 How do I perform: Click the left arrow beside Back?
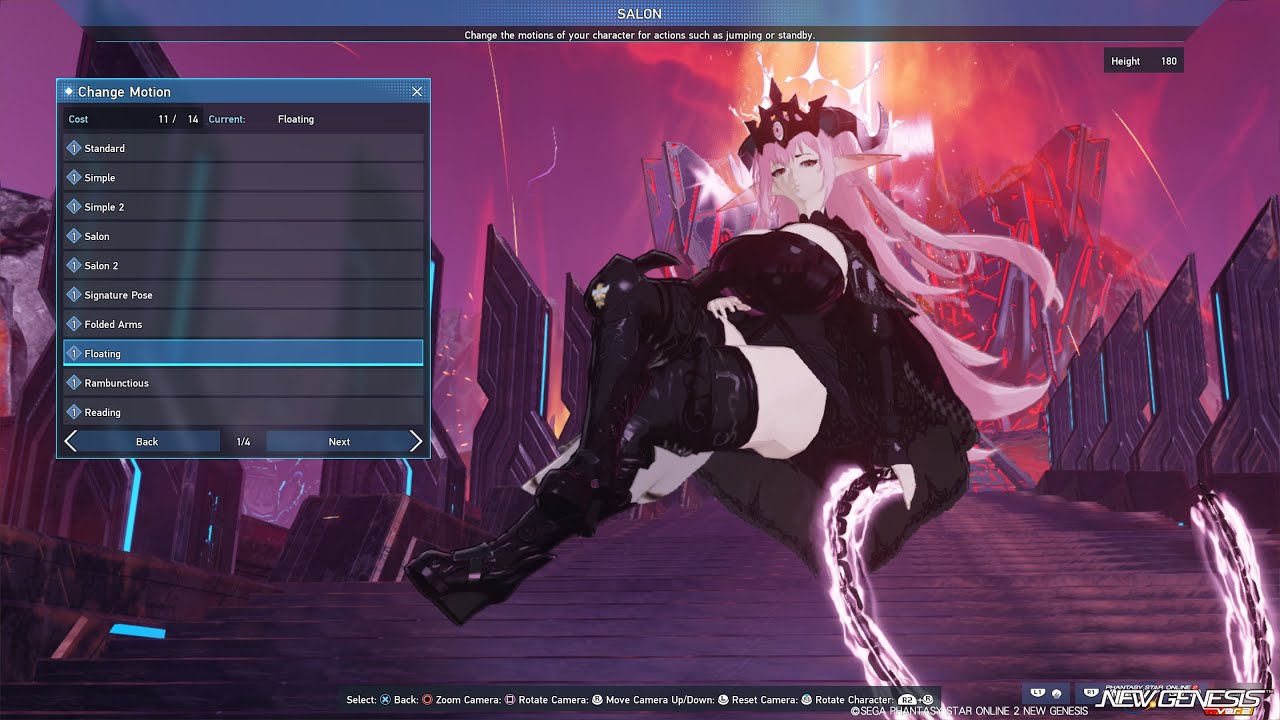point(70,441)
